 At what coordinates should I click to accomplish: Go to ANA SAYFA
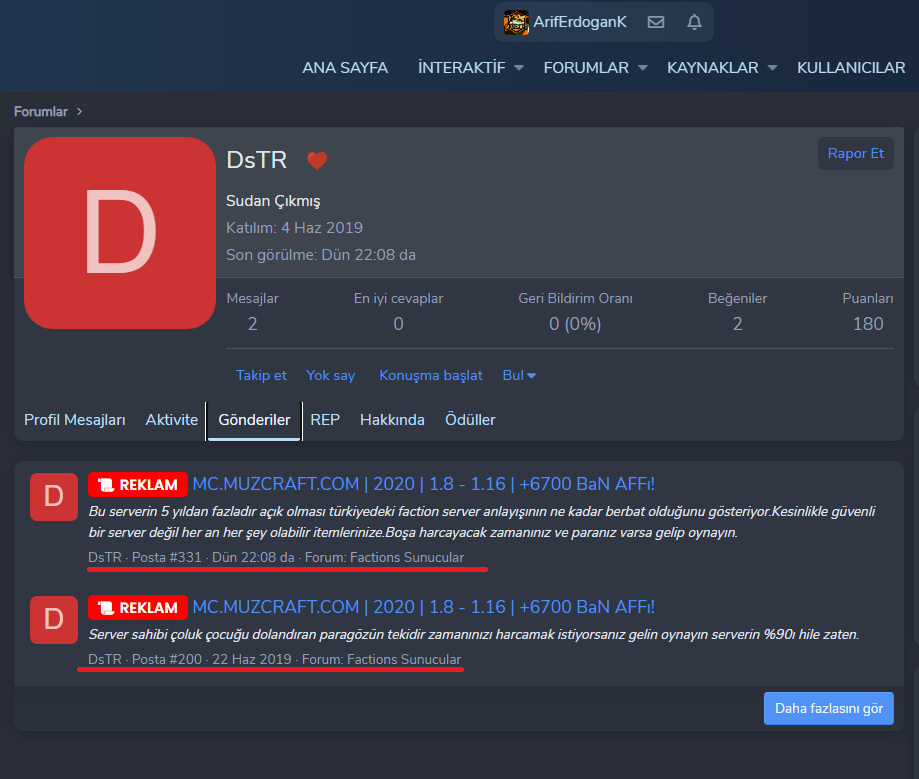(x=345, y=68)
